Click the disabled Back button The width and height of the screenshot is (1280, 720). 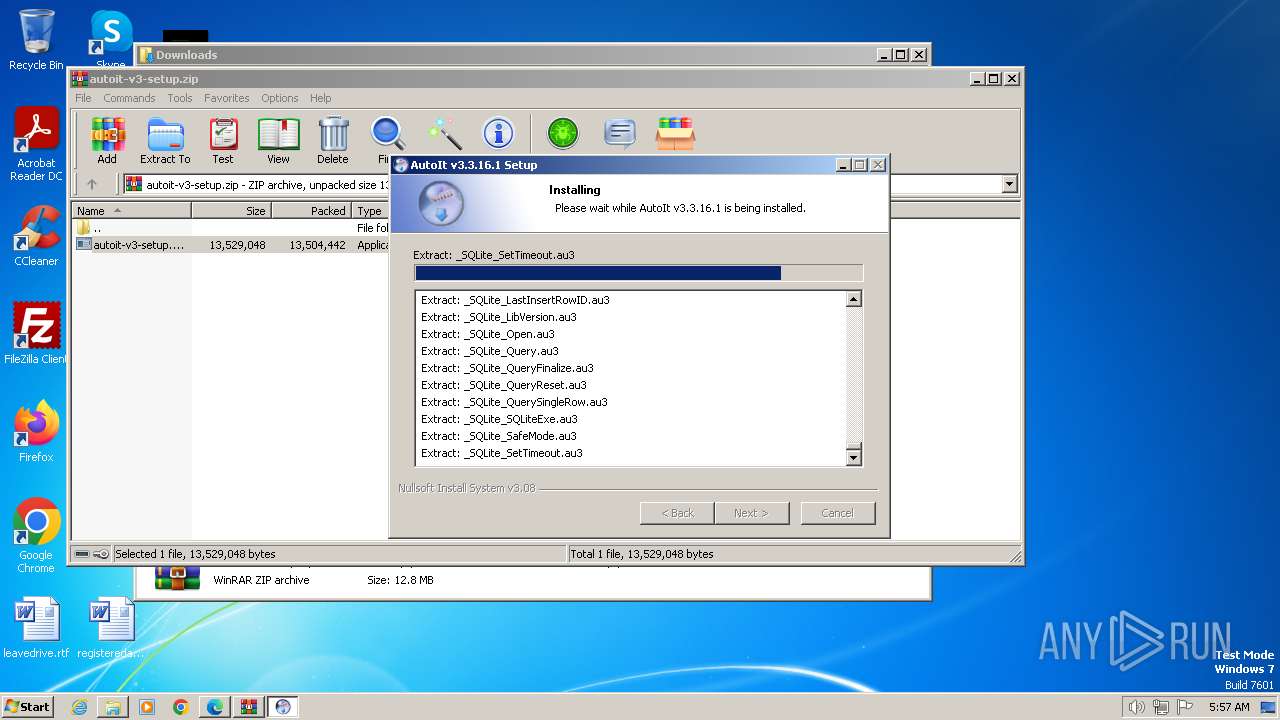(677, 513)
